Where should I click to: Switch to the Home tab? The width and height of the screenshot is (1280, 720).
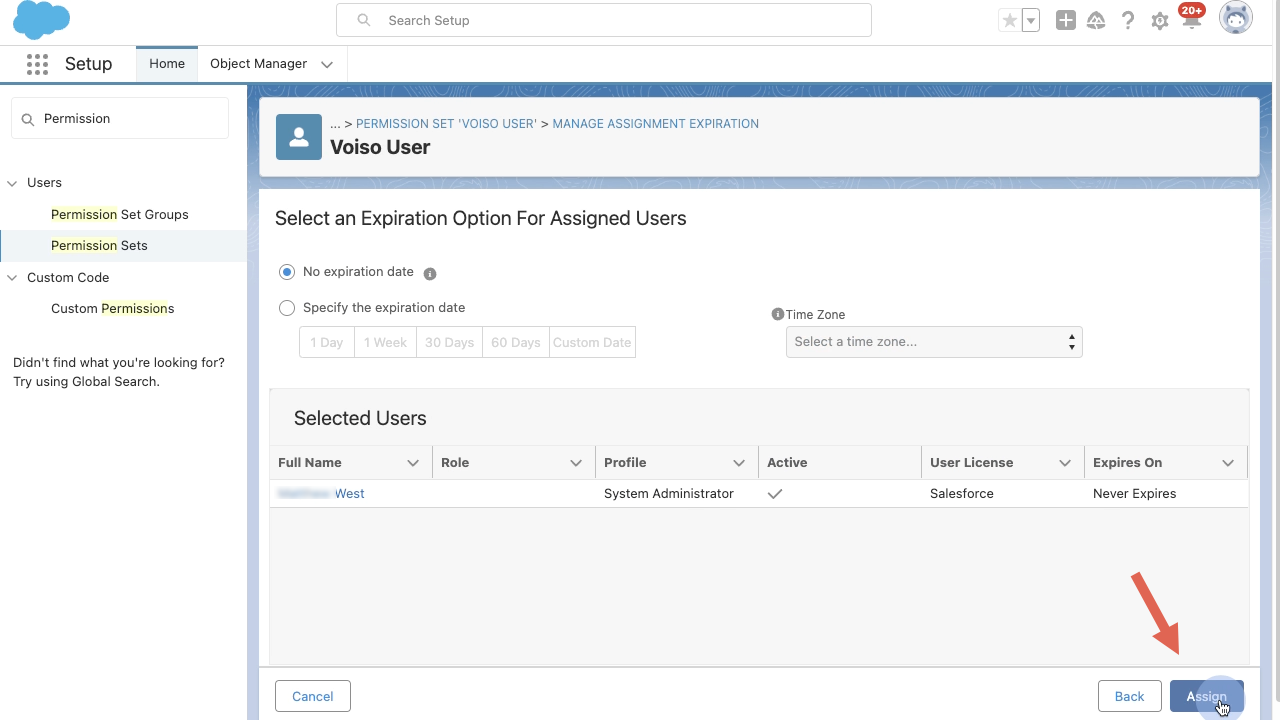click(167, 64)
